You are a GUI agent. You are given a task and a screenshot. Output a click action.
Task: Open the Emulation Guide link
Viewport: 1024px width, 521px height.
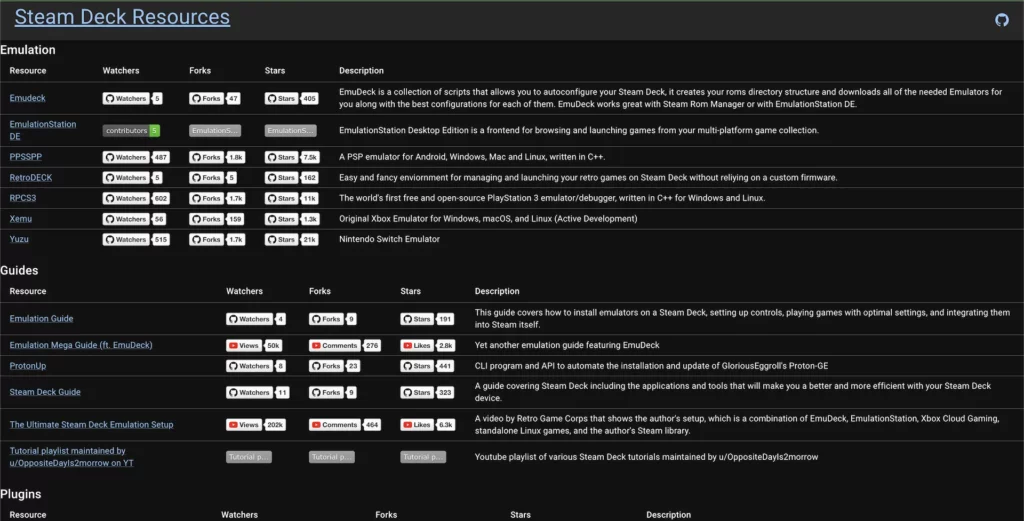41,319
